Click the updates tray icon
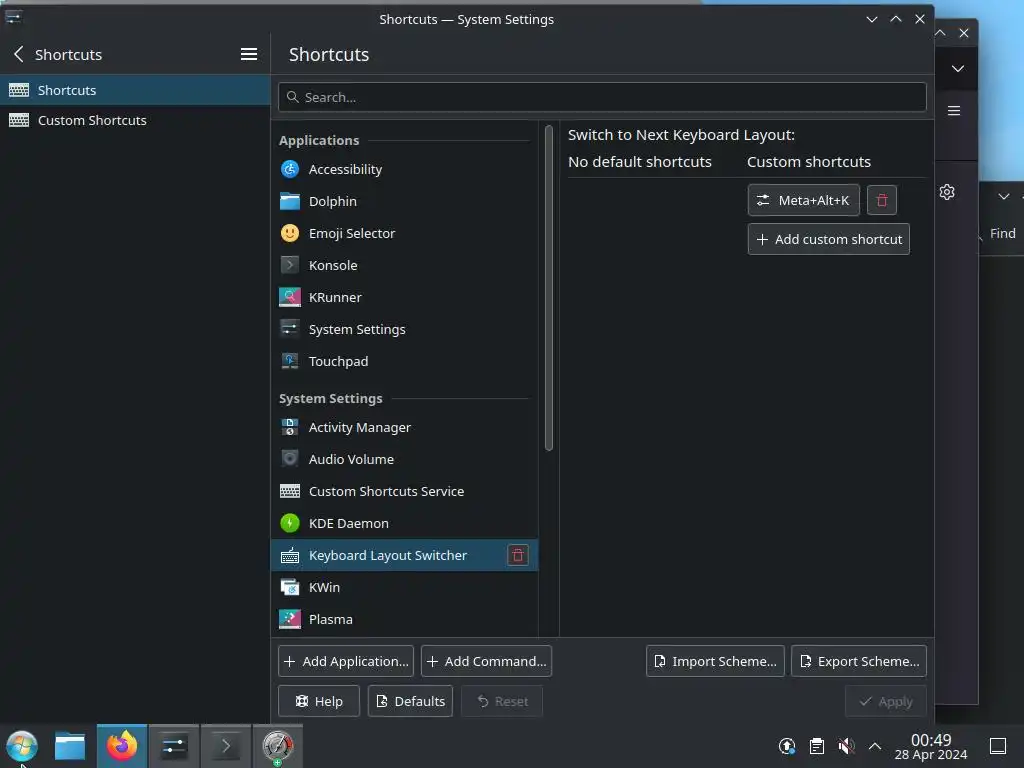Screen dimensions: 1024x768 [x=787, y=746]
